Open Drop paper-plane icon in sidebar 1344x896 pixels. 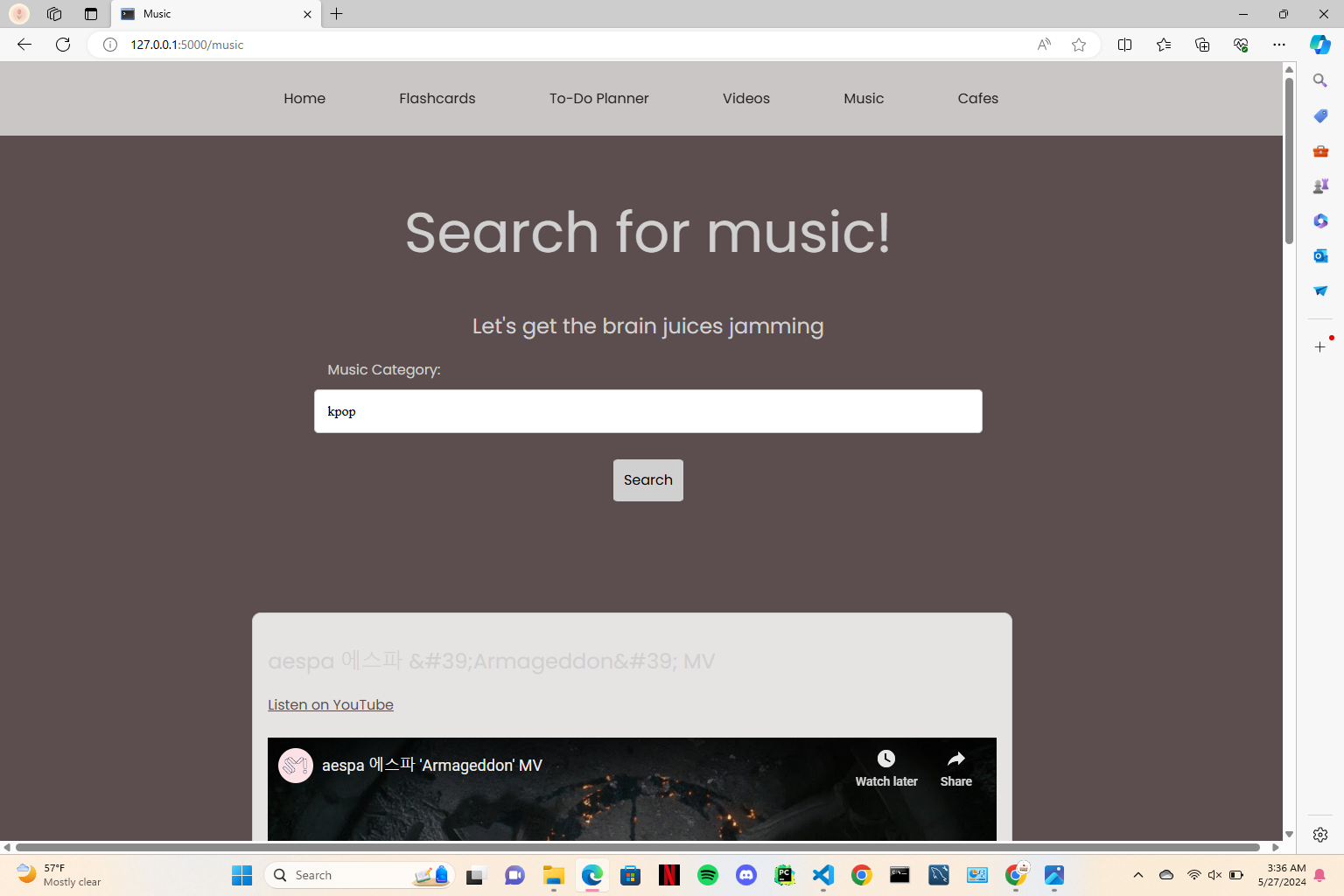pyautogui.click(x=1320, y=290)
